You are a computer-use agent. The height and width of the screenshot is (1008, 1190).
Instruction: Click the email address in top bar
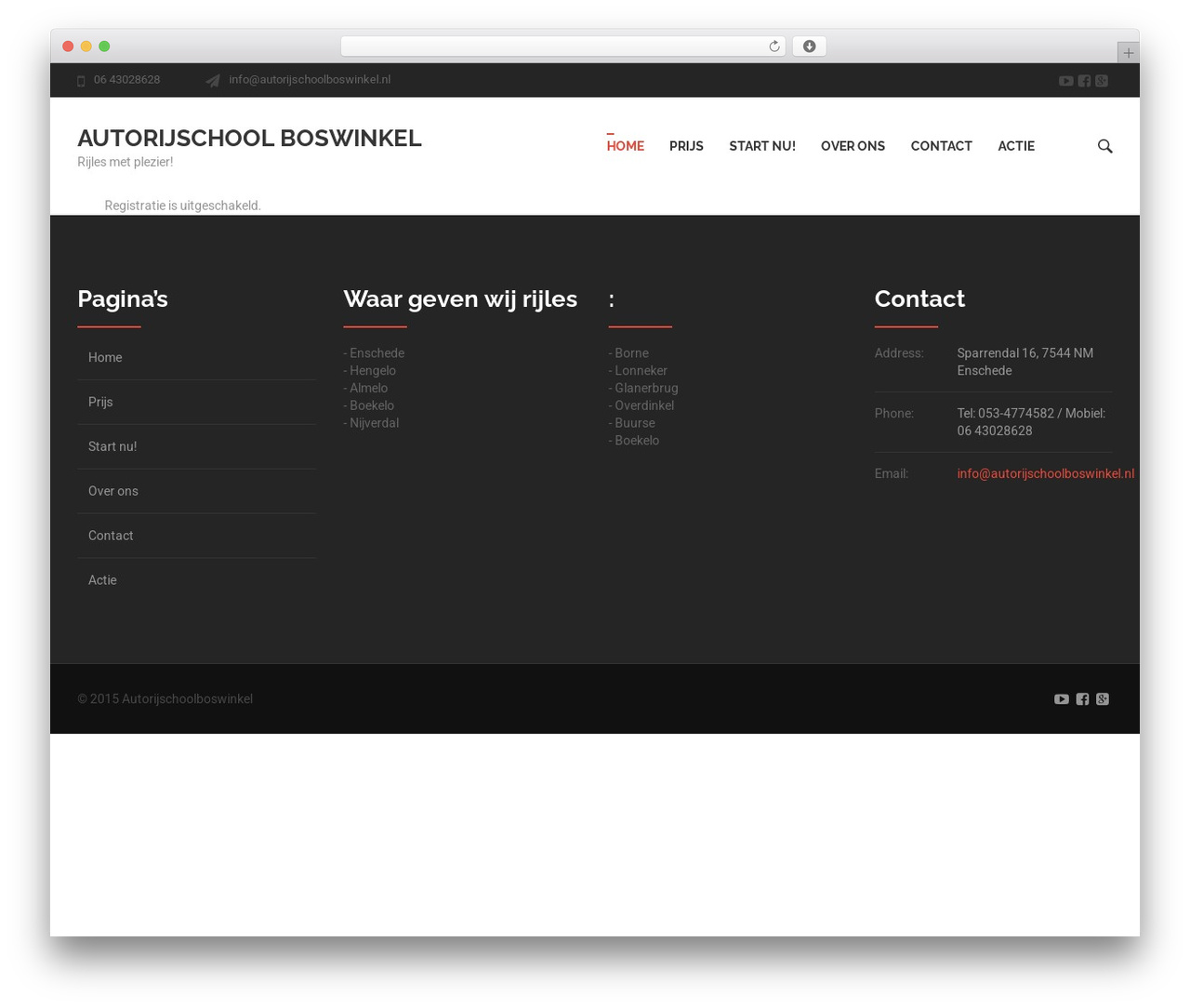[x=310, y=80]
